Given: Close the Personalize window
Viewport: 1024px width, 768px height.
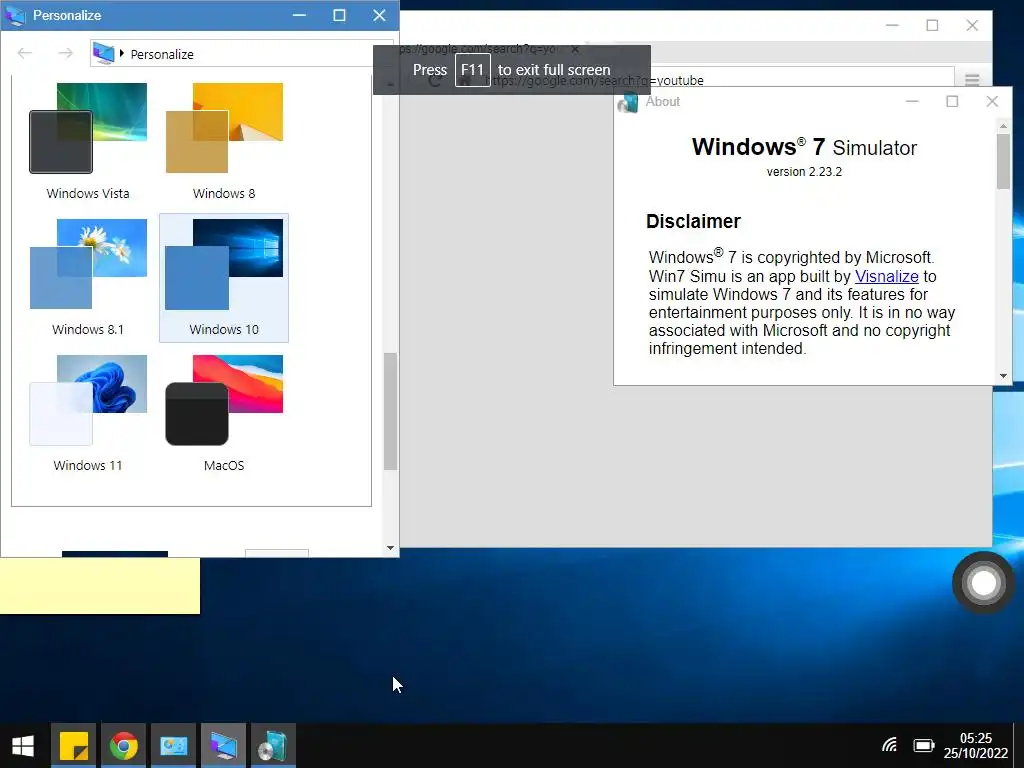Looking at the screenshot, I should pyautogui.click(x=379, y=15).
